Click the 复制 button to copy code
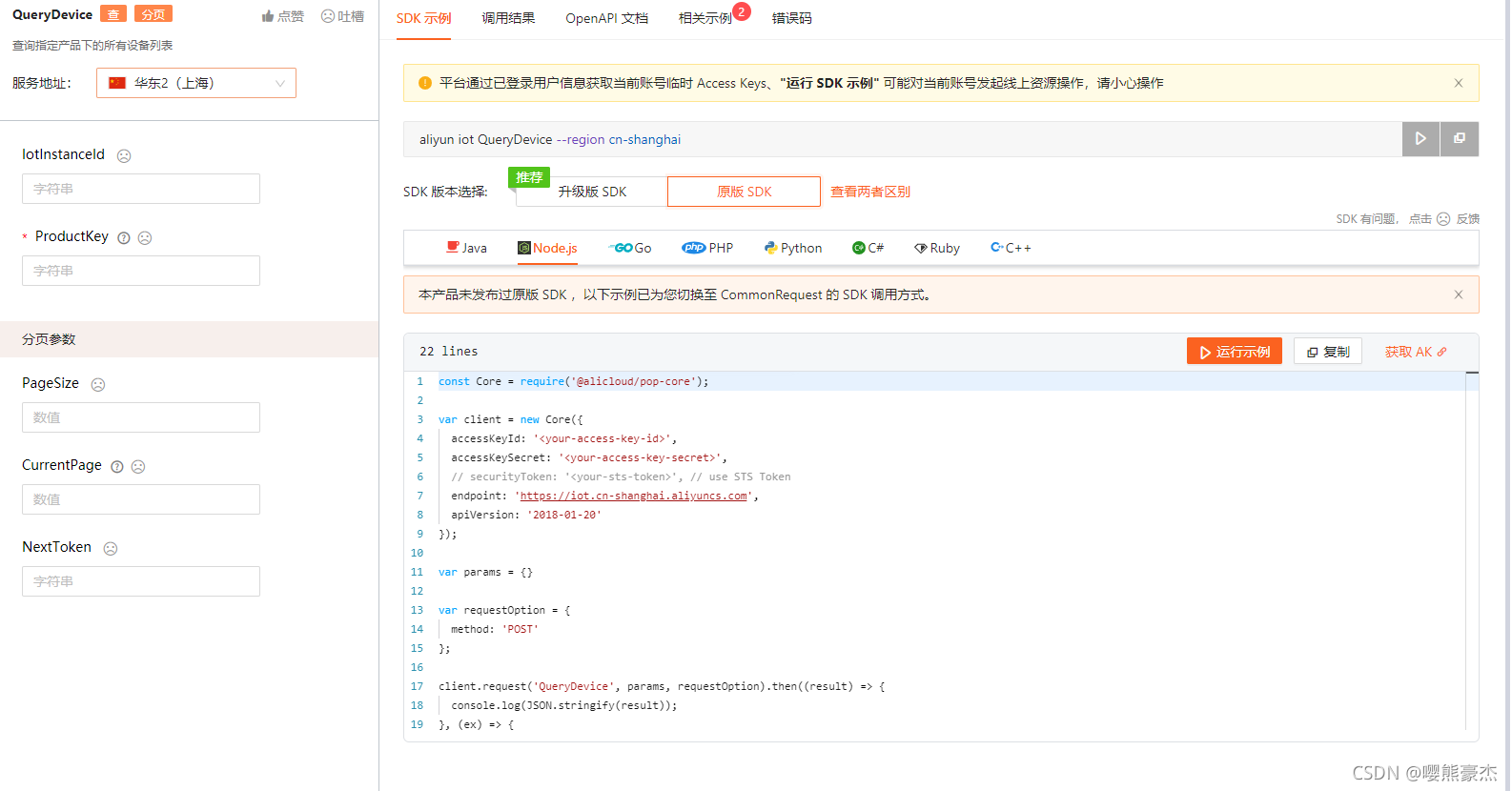The image size is (1512, 791). pyautogui.click(x=1328, y=352)
